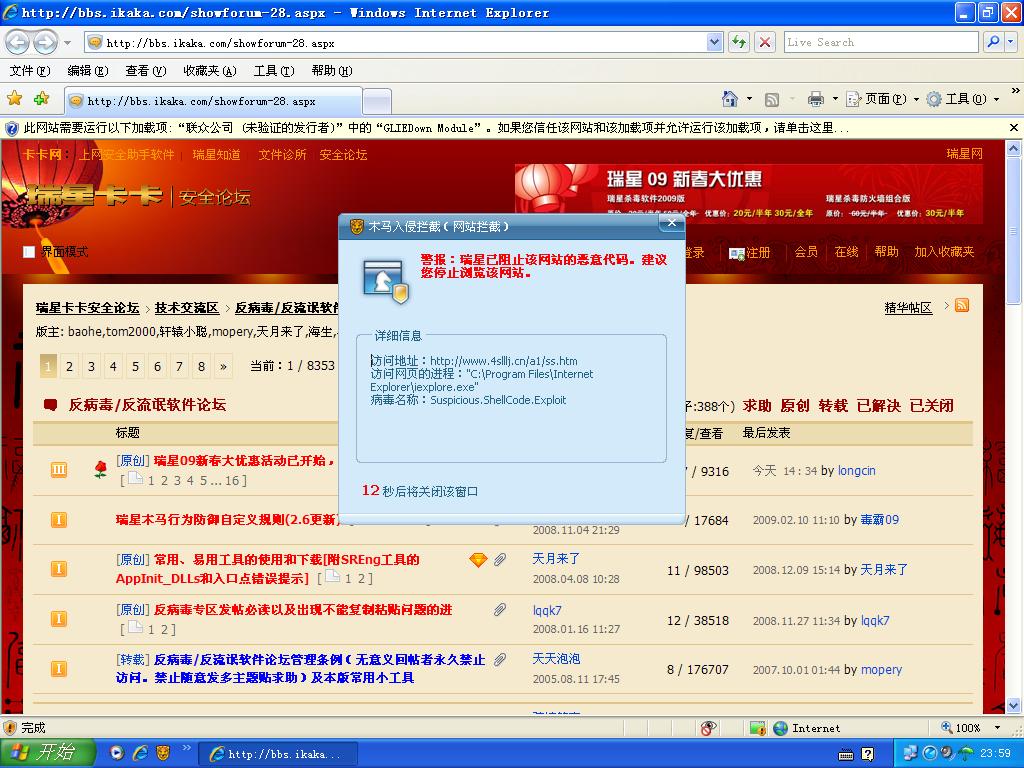
Task: Open the 瑞星09新春大优惠 banner ad
Action: pyautogui.click(x=748, y=193)
